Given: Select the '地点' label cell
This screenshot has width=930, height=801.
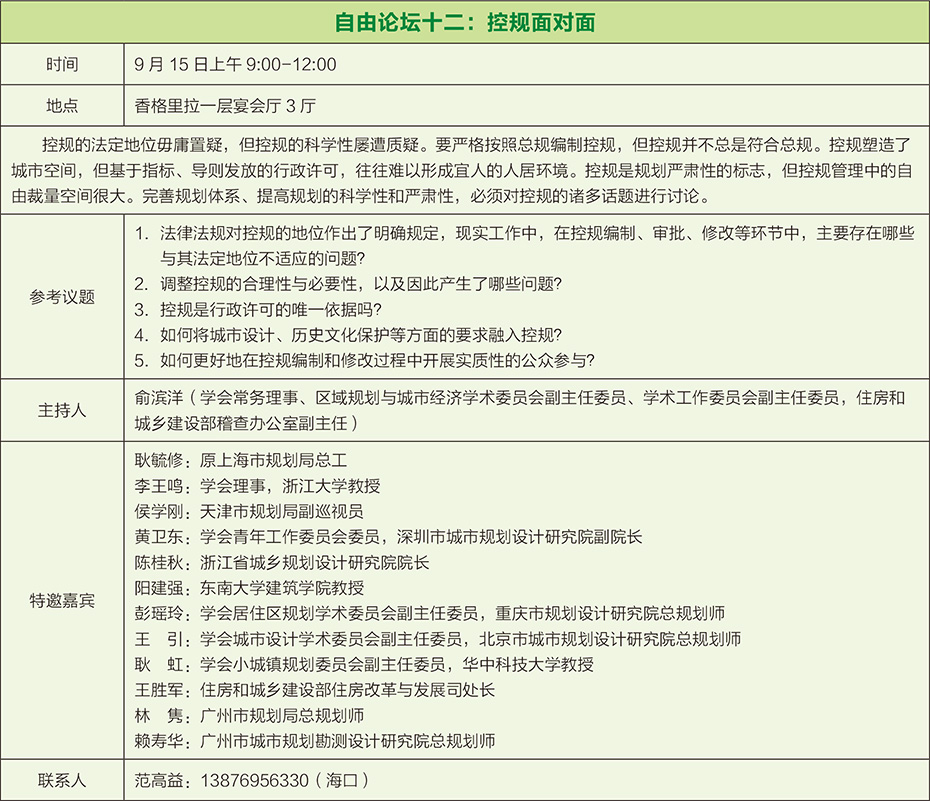Looking at the screenshot, I should [x=62, y=105].
